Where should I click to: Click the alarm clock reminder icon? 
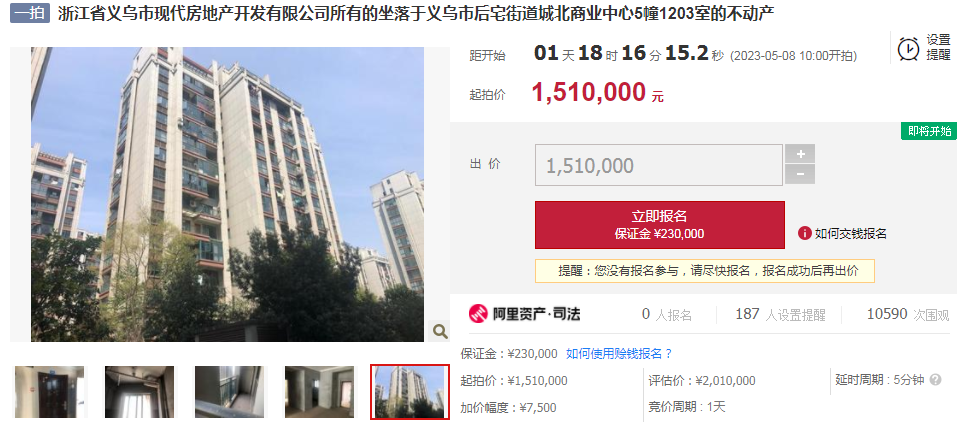point(908,48)
